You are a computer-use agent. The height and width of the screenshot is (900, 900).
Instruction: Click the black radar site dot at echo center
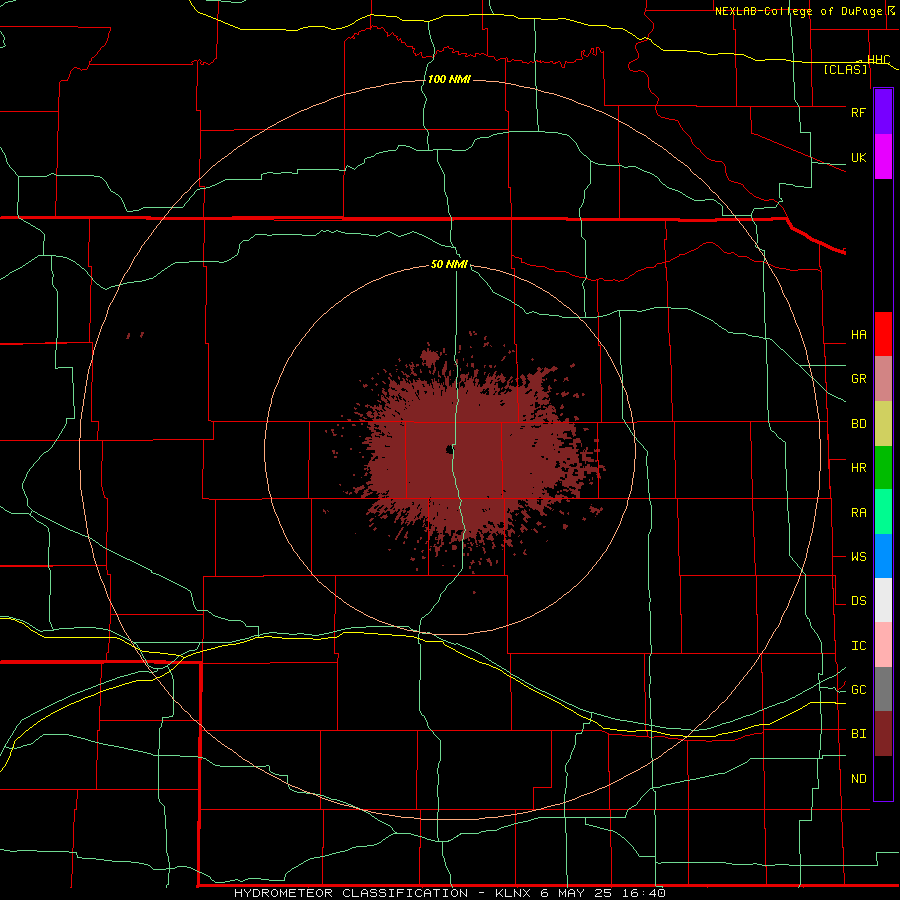[x=448, y=449]
